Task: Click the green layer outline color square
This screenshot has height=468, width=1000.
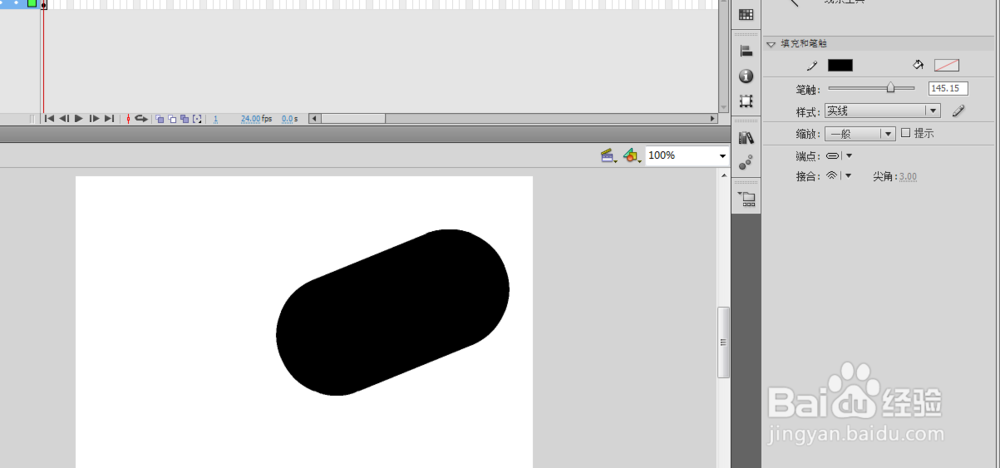Action: click(32, 3)
